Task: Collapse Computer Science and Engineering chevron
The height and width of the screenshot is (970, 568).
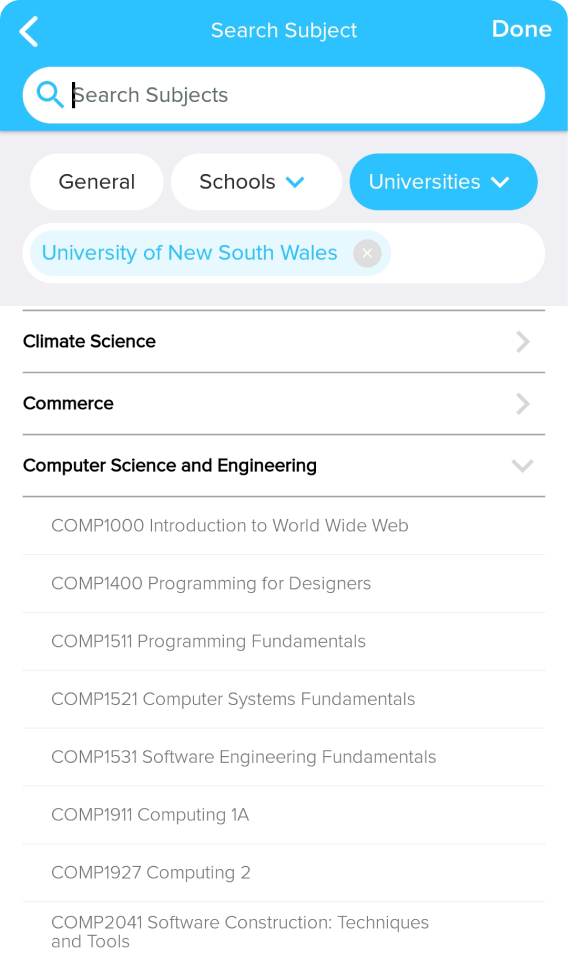Action: [x=523, y=465]
